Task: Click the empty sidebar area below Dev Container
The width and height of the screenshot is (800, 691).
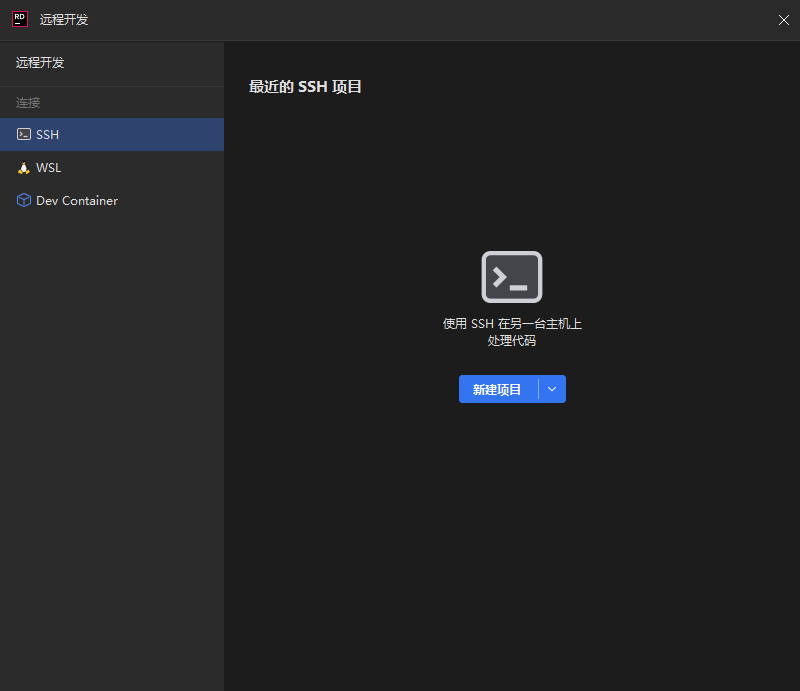Action: [x=112, y=450]
